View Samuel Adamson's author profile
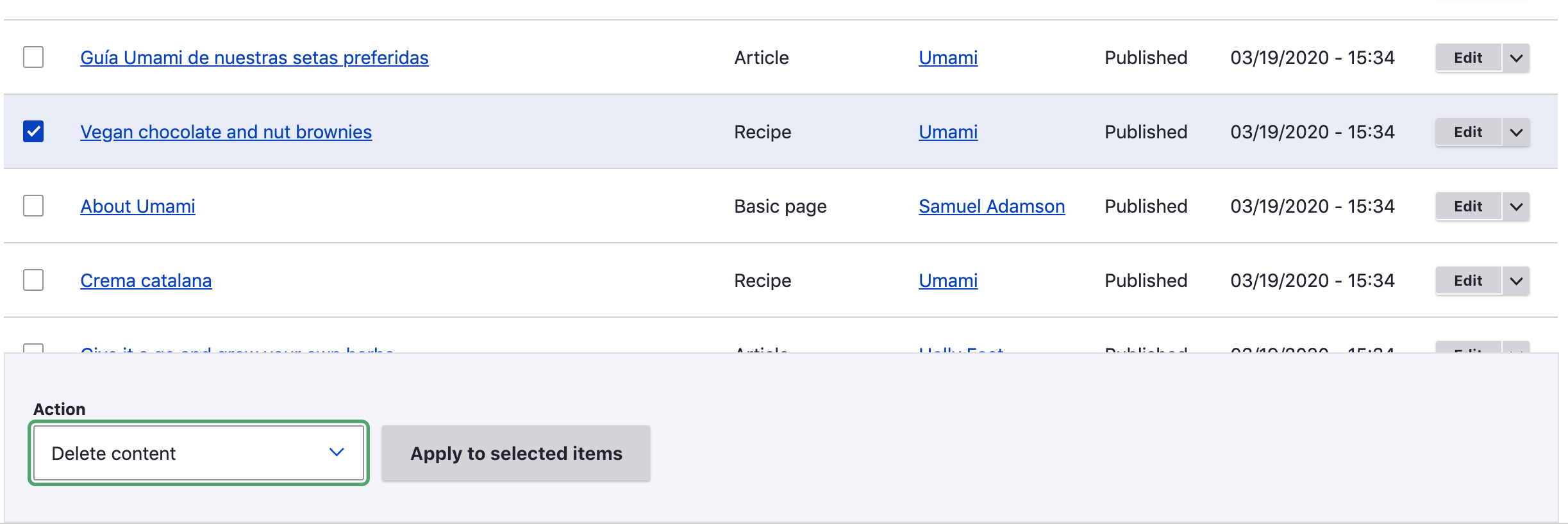This screenshot has height=524, width=1568. [x=992, y=206]
